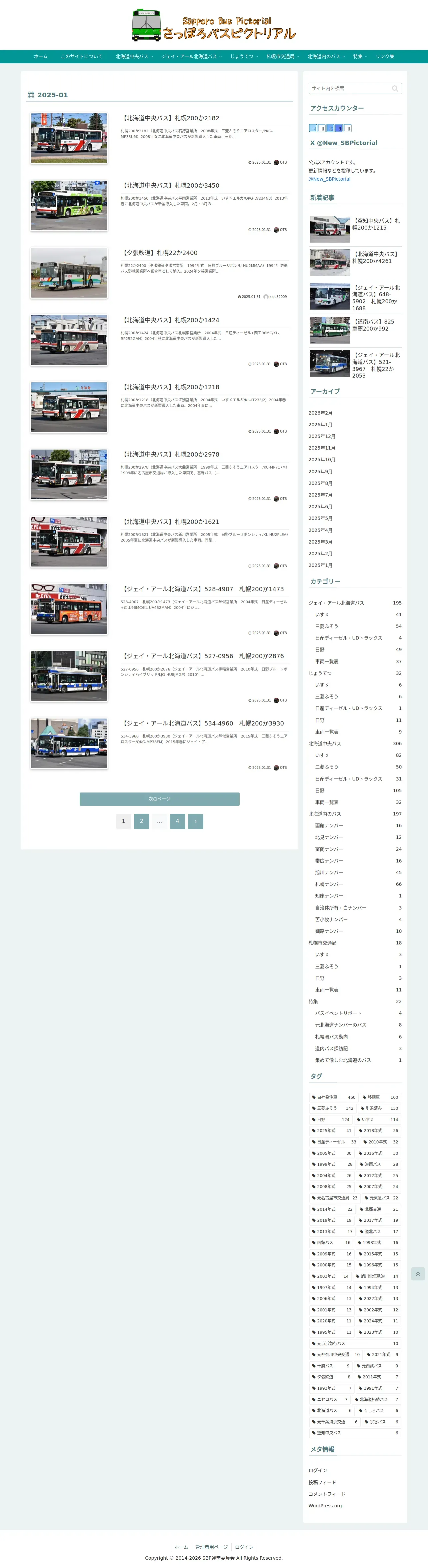
Task: Go to next page arrow in pagination
Action: tap(195, 821)
